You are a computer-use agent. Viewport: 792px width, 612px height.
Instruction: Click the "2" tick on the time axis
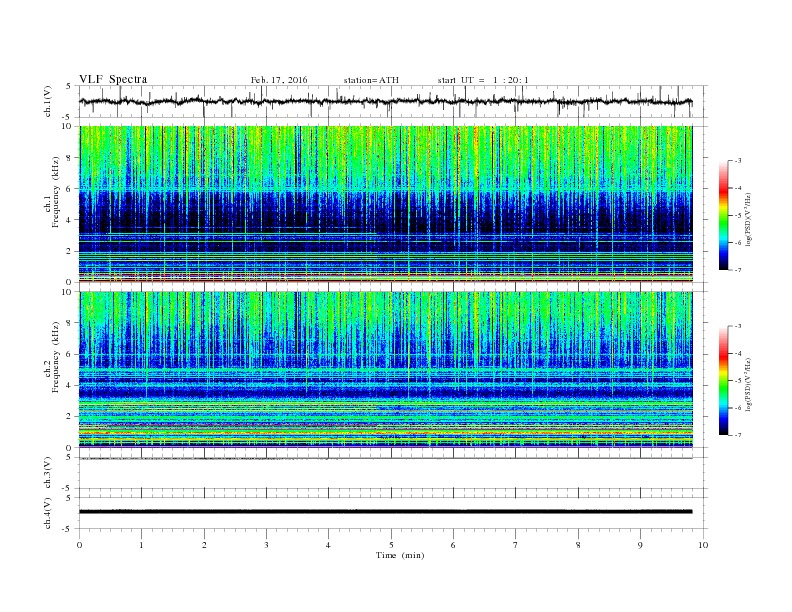[x=204, y=545]
